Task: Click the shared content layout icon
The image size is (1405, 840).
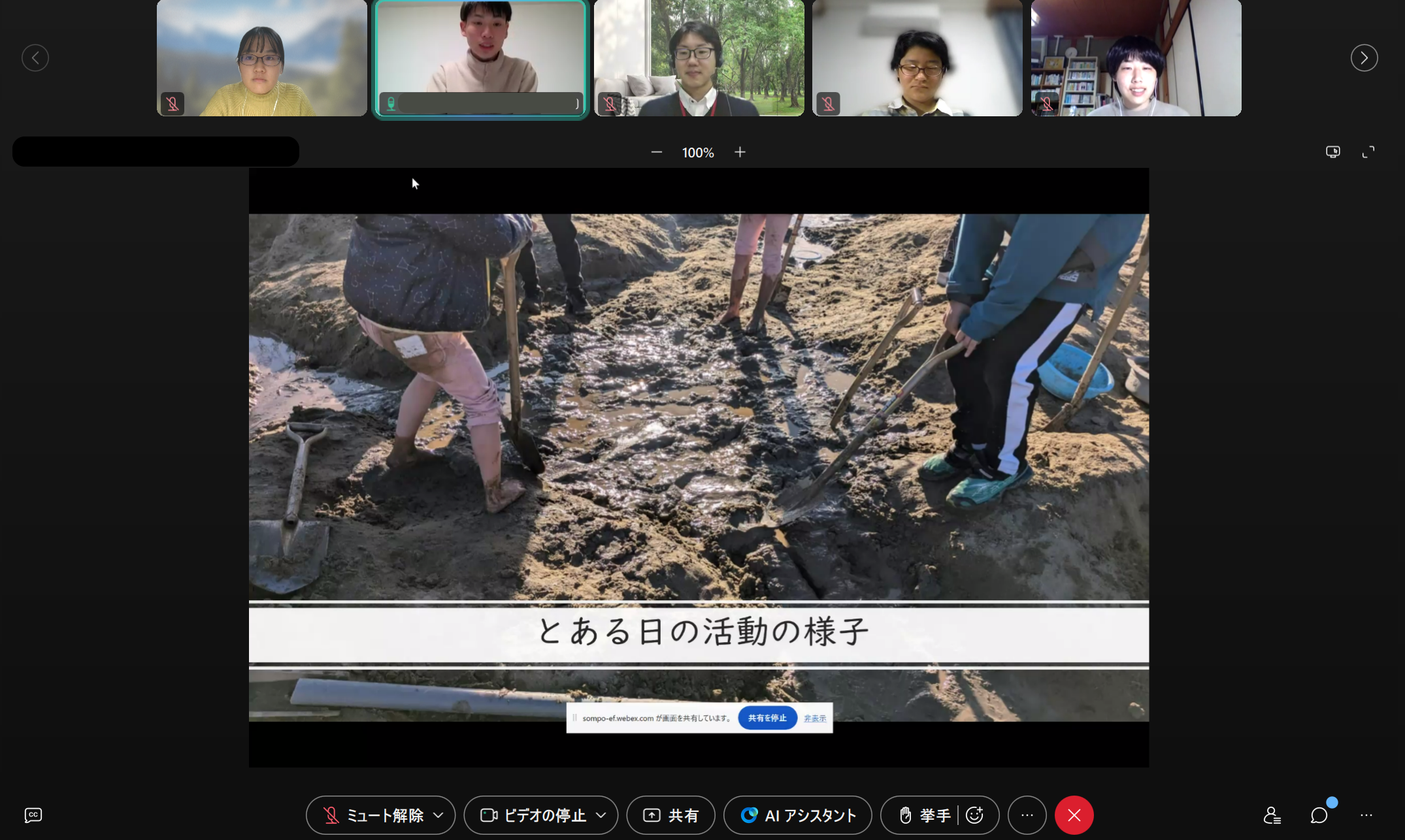Action: coord(1332,152)
